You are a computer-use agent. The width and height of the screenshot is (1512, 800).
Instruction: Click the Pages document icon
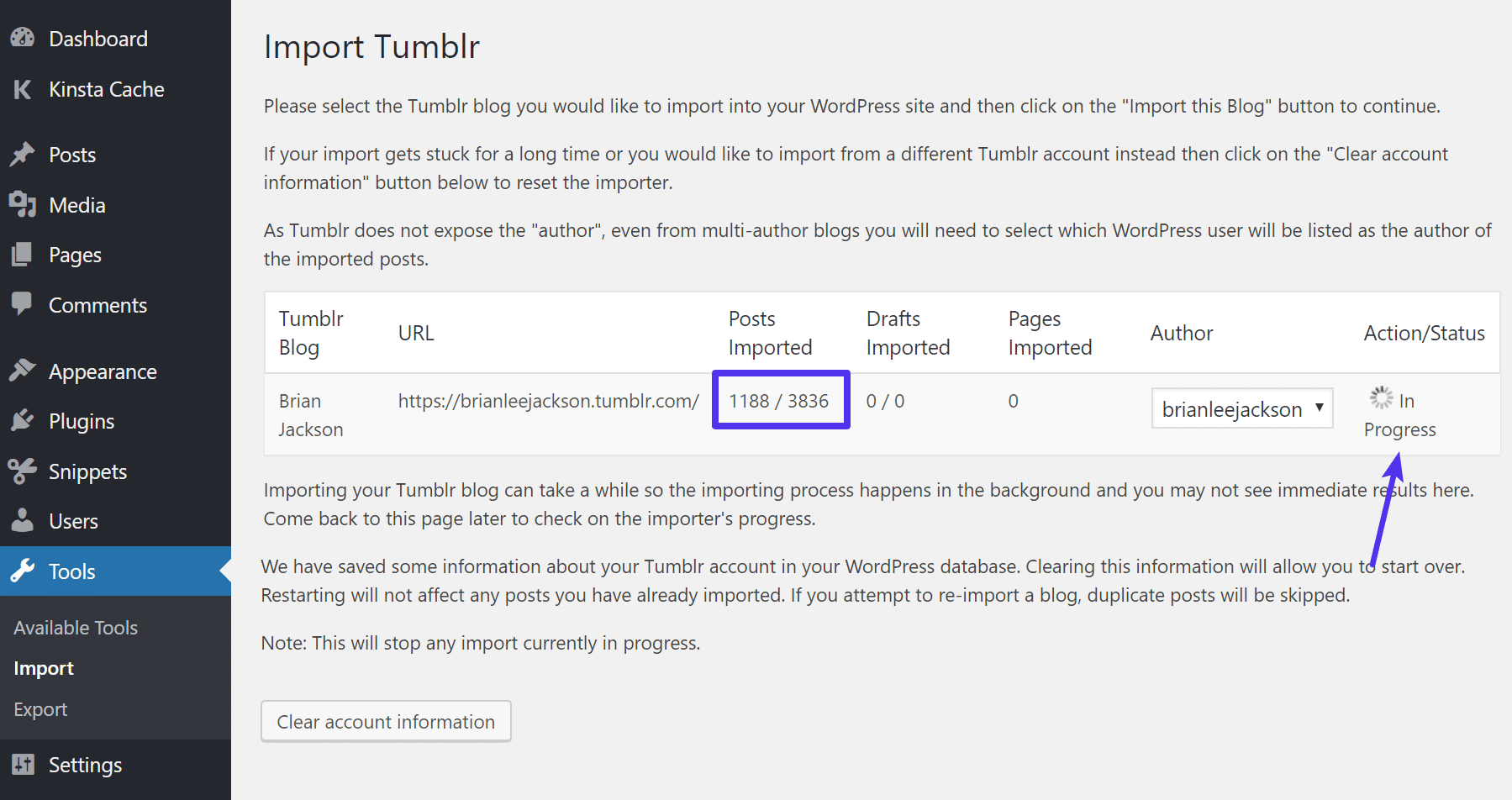23,255
